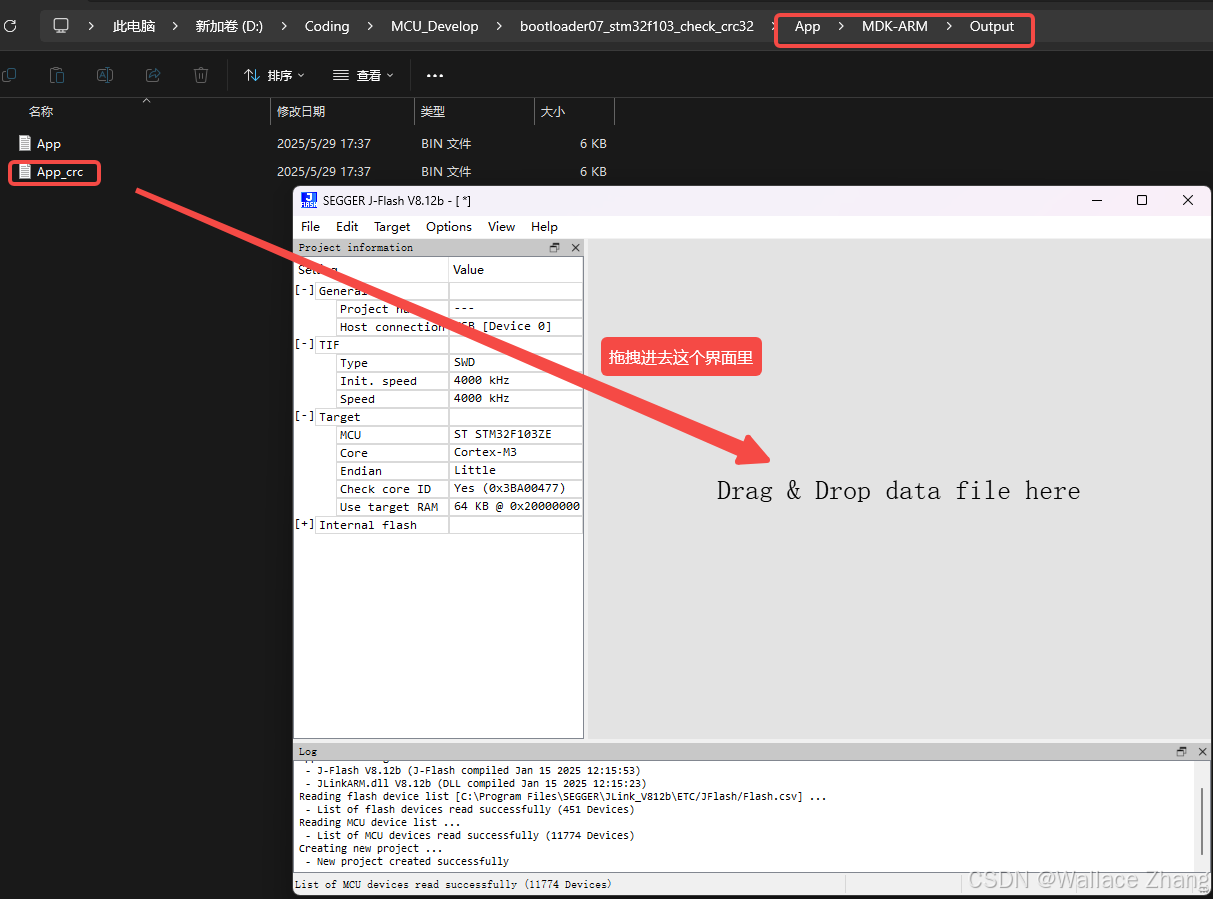Sort files by 名称 column header
The width and height of the screenshot is (1213, 899).
point(41,112)
